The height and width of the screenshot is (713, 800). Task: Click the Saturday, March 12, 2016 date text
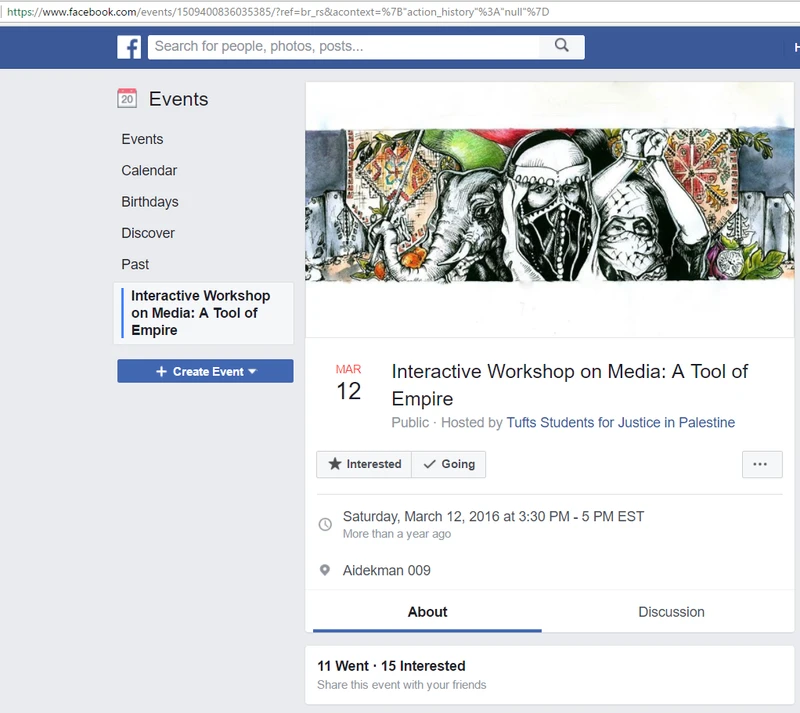click(x=493, y=517)
